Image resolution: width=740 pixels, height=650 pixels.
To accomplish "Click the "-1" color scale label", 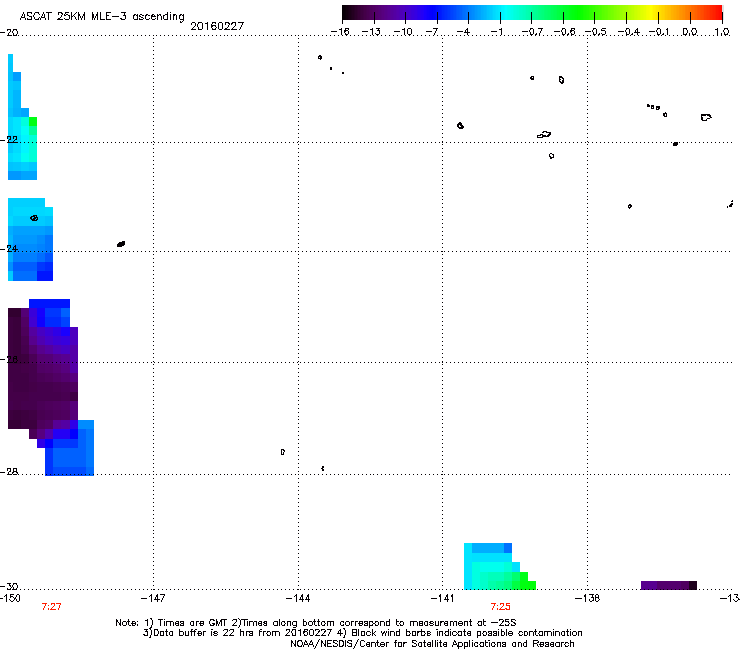I will 496,32.
